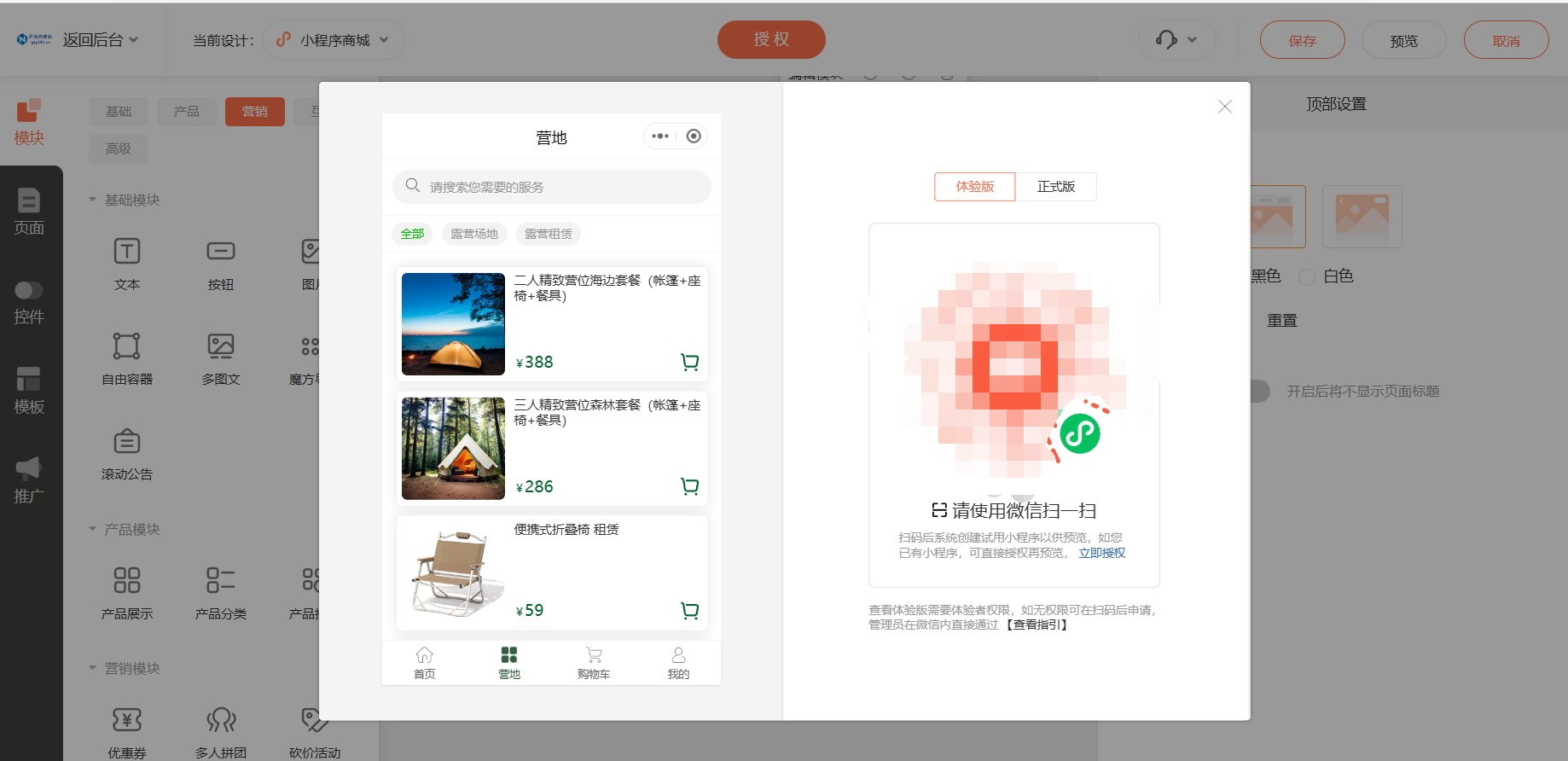
Task: Collapse the 基础模块 section
Action: [125, 200]
